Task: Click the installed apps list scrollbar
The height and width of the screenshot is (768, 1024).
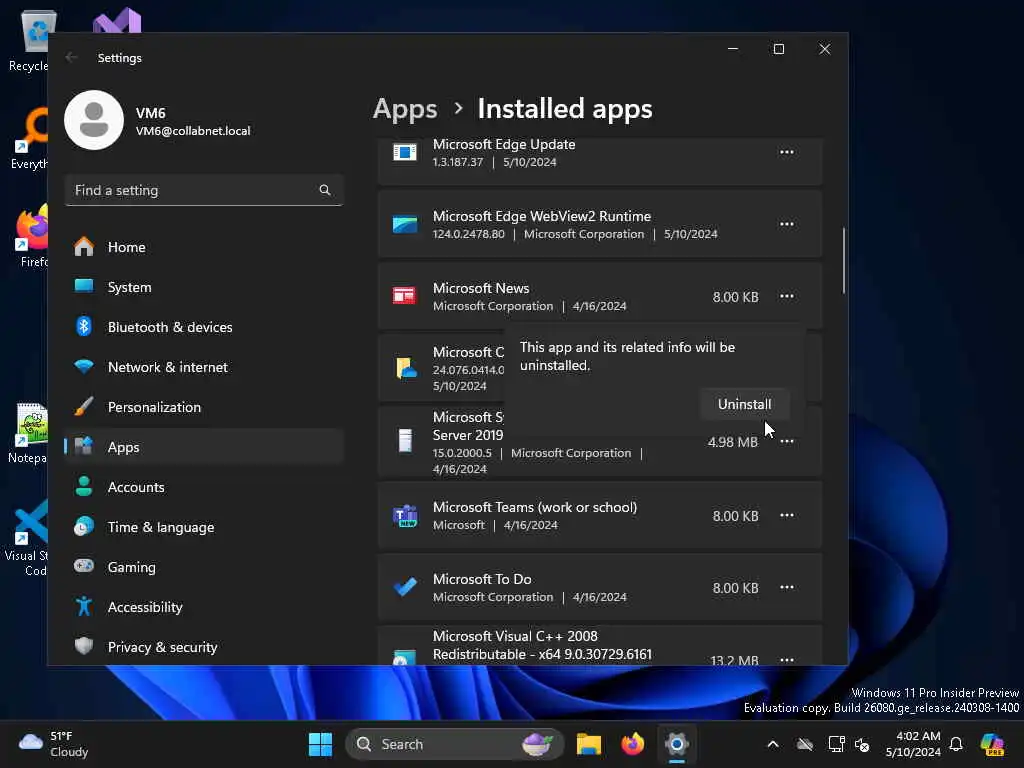Action: pyautogui.click(x=844, y=261)
